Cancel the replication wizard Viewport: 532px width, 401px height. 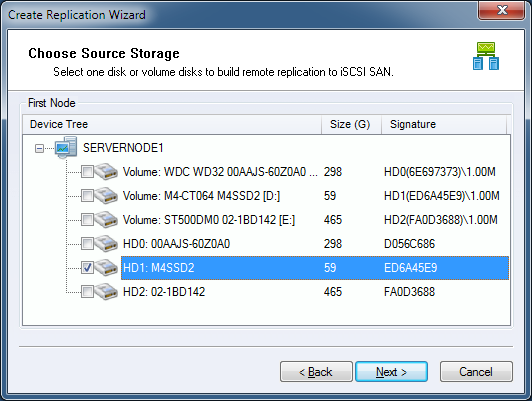476,372
